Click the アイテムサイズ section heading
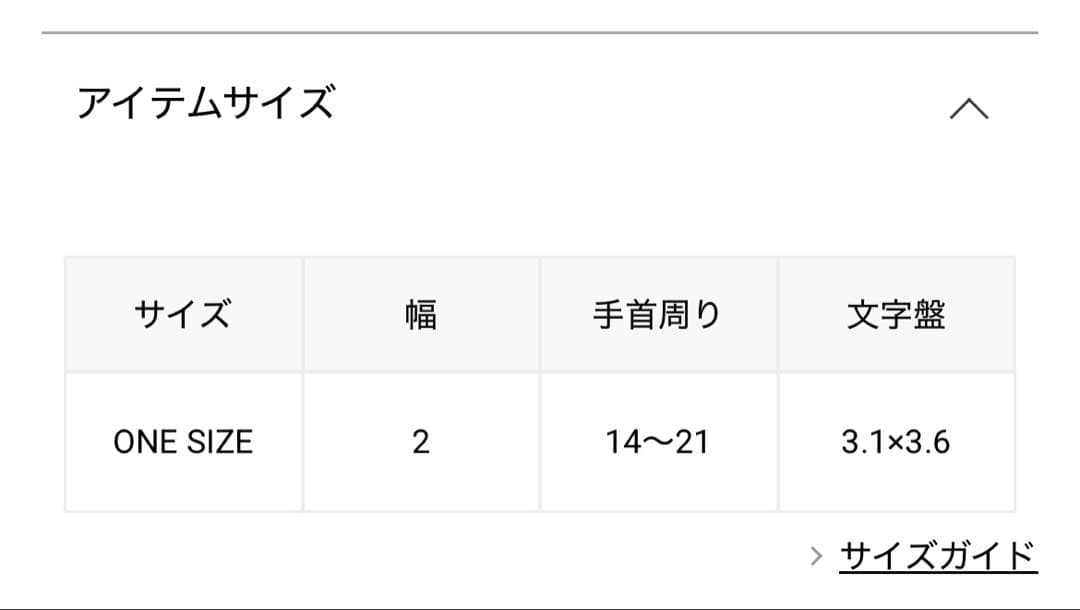Image resolution: width=1080 pixels, height=610 pixels. click(x=206, y=104)
